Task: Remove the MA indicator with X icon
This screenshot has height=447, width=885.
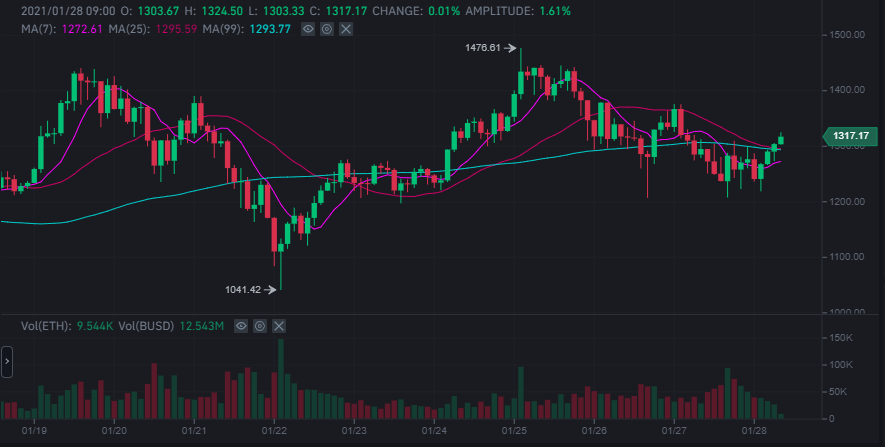Action: (346, 29)
